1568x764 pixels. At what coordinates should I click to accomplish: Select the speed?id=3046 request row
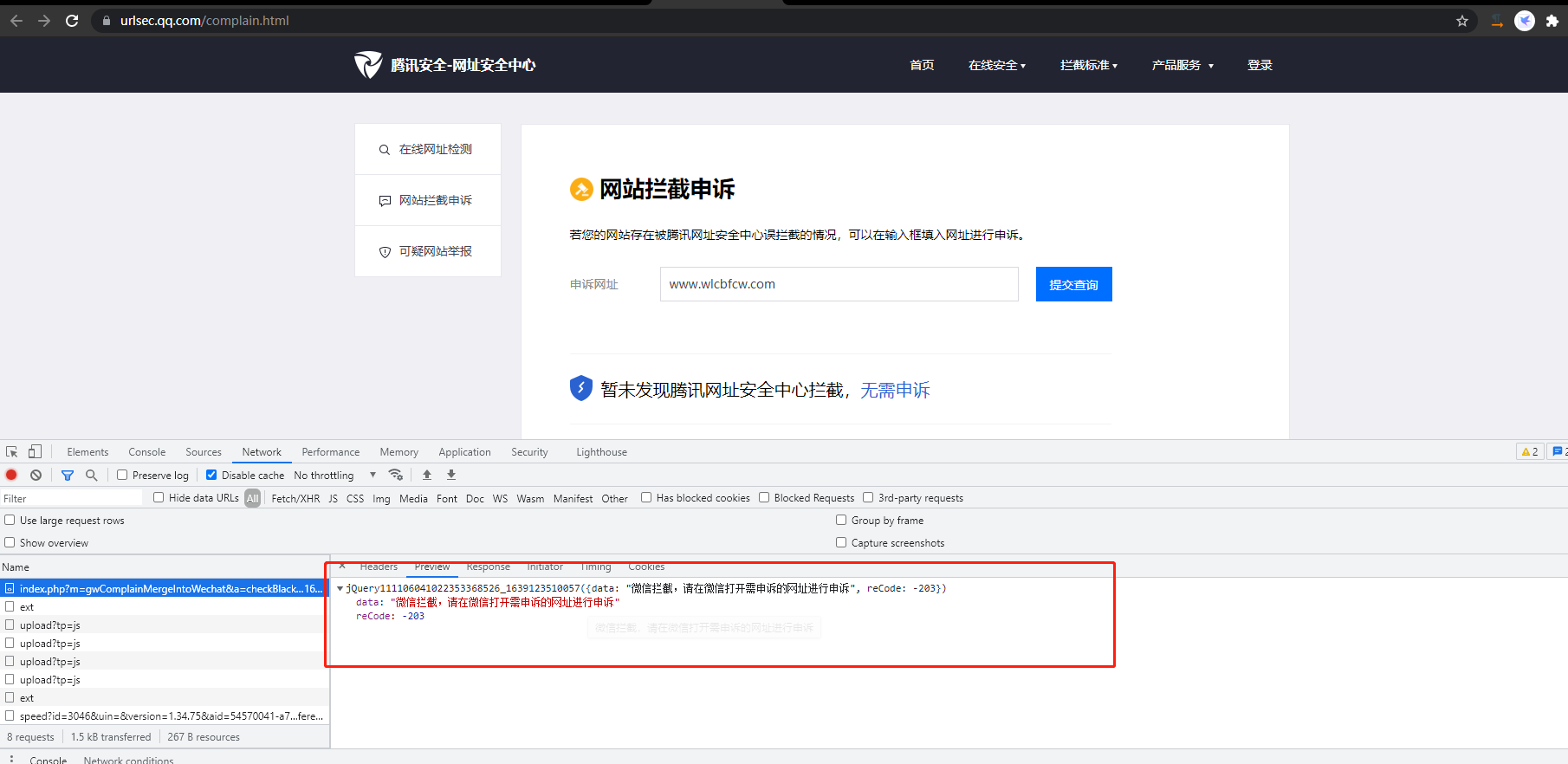click(165, 715)
